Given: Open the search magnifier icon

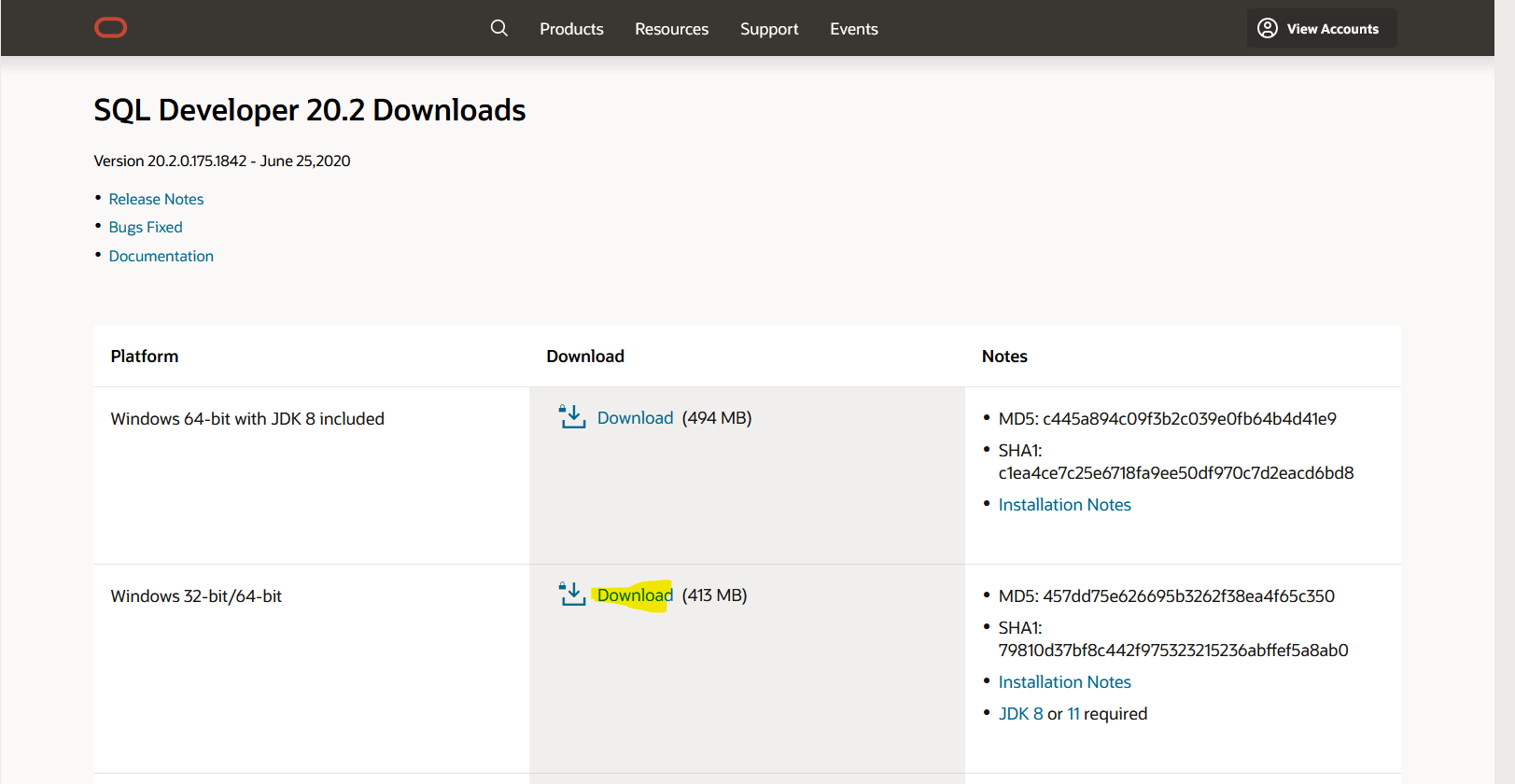Looking at the screenshot, I should tap(499, 28).
